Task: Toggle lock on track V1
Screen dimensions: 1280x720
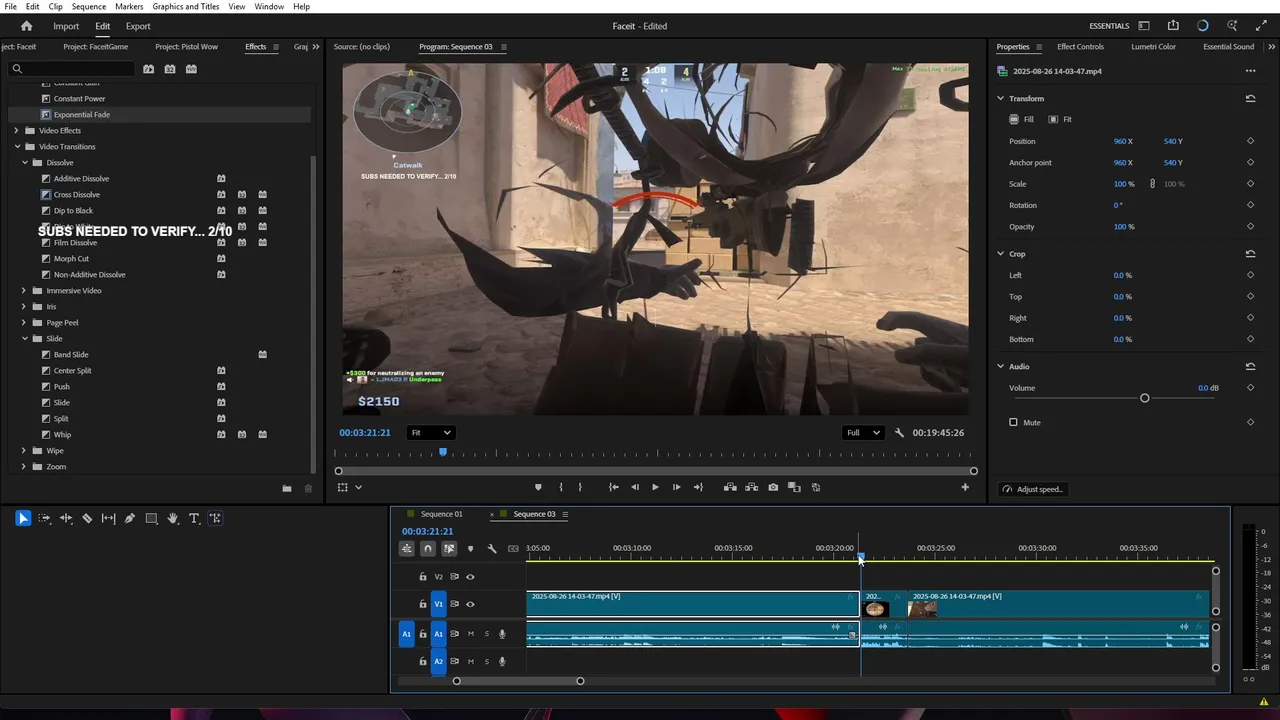Action: pyautogui.click(x=423, y=604)
